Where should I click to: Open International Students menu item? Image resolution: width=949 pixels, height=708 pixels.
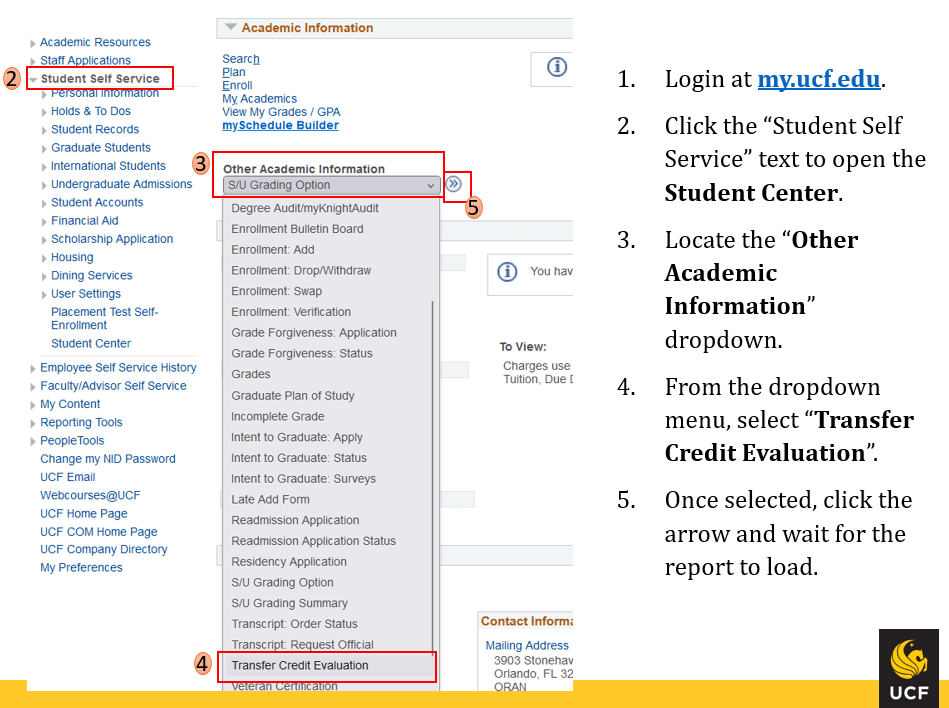click(x=108, y=166)
